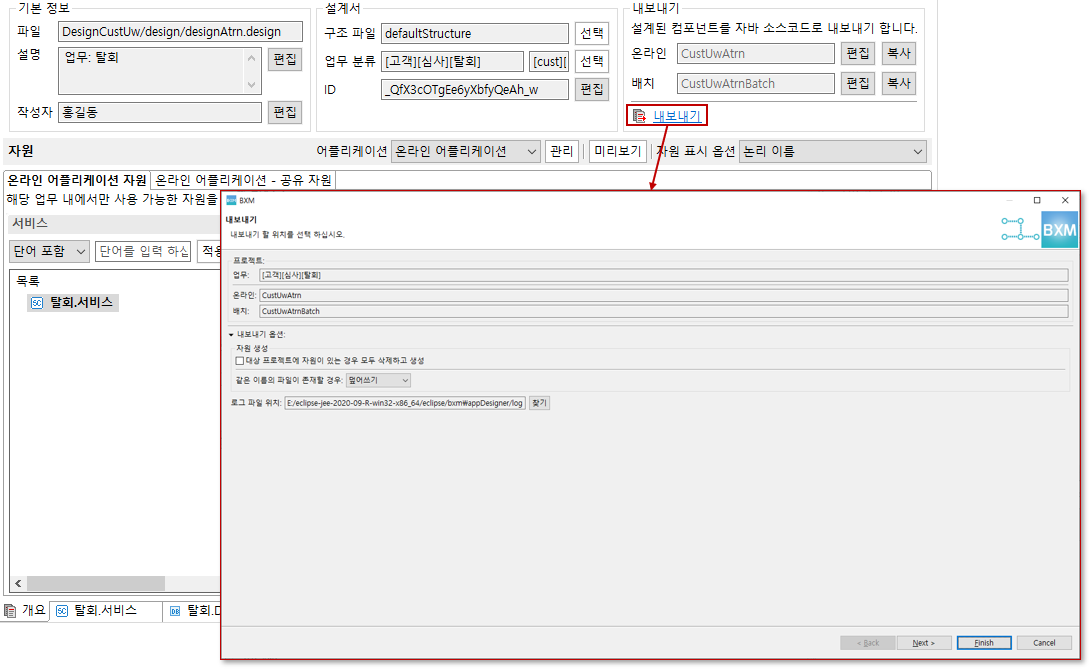Click the horizontal scrollbar left arrow
This screenshot has width=1089, height=669.
18,584
